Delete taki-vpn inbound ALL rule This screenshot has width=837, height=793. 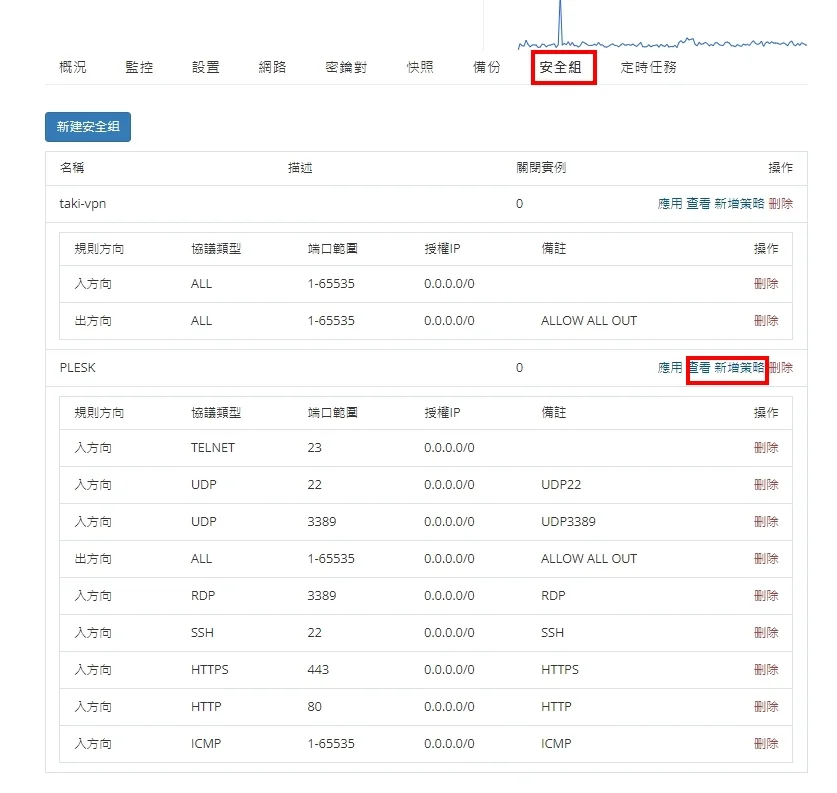(766, 283)
